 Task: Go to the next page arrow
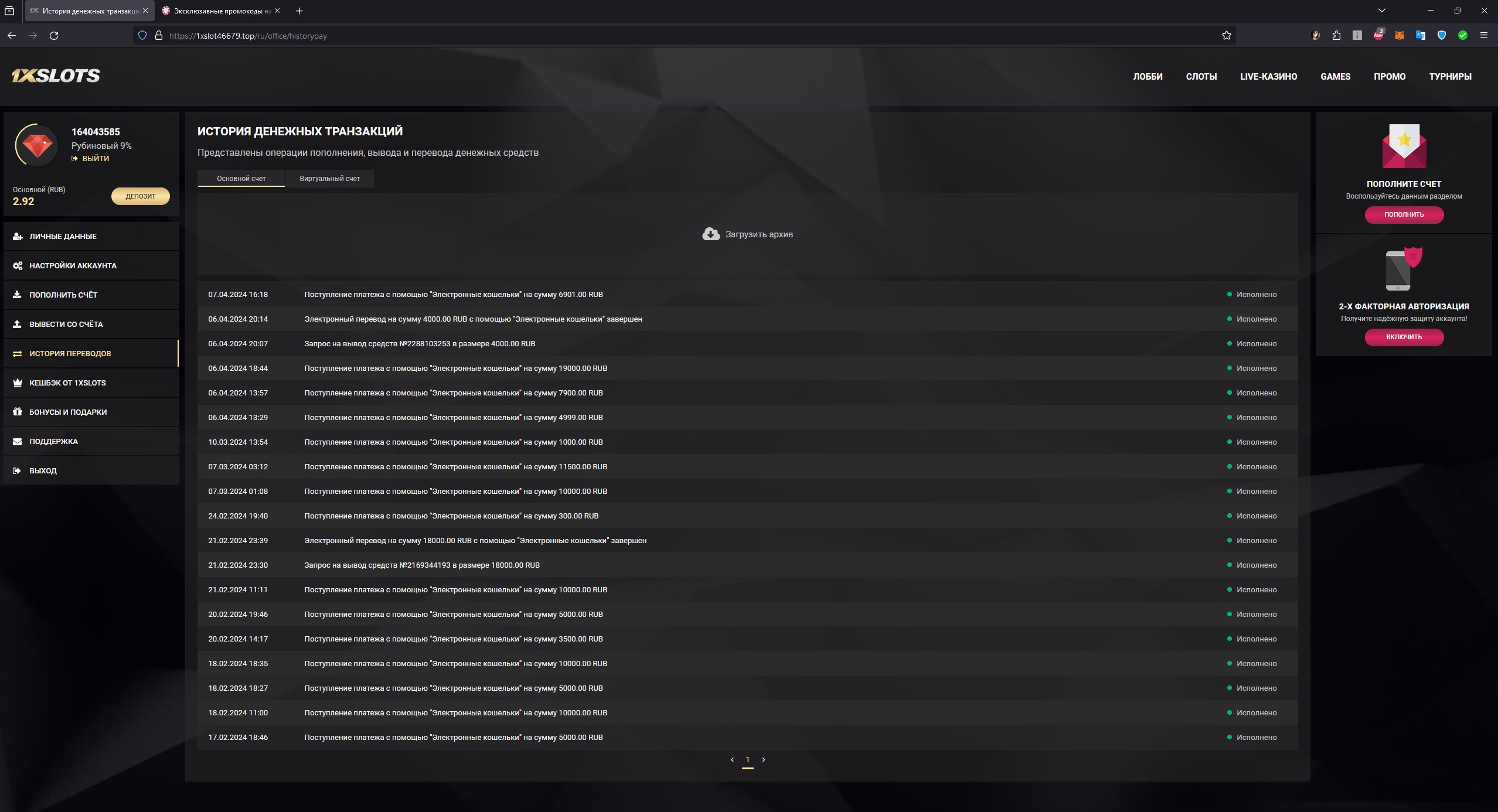(763, 759)
